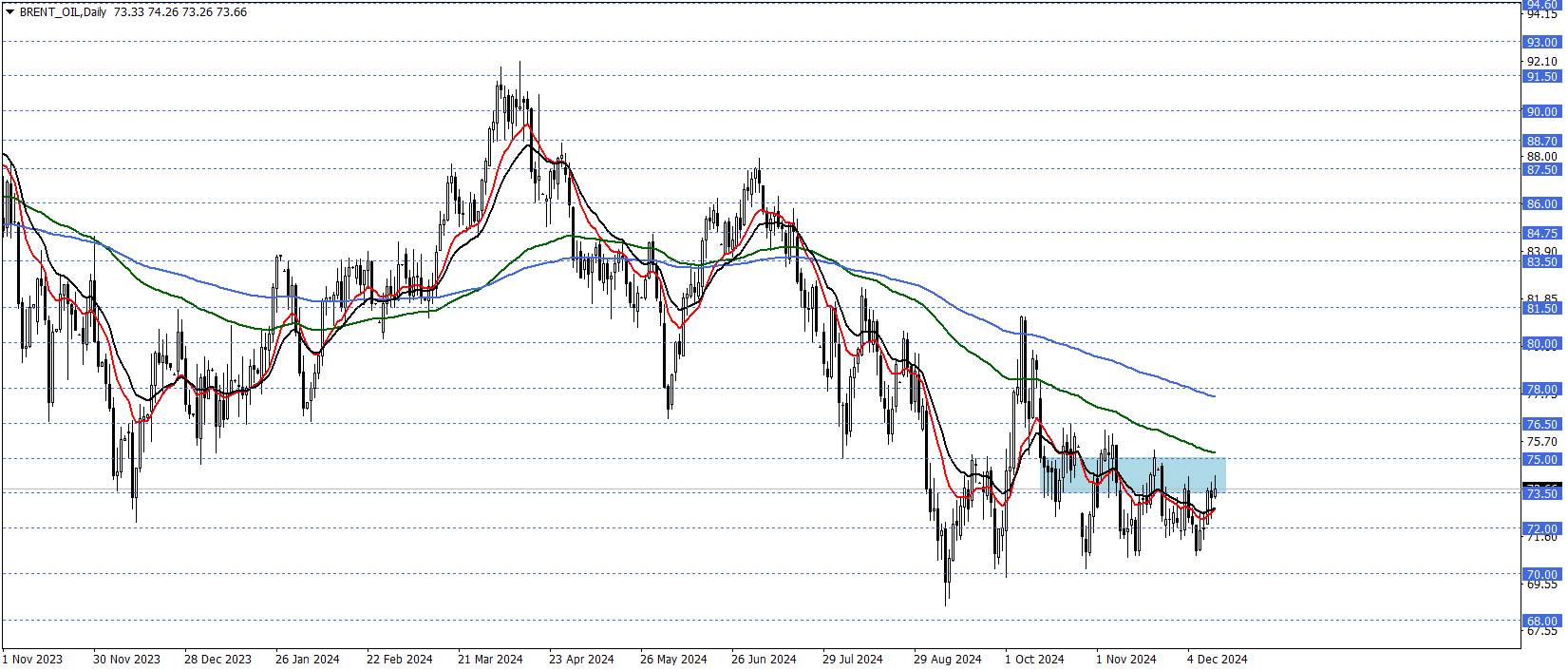This screenshot has width=1568, height=671.
Task: Click the 90.00 price level label
Action: tap(1541, 111)
